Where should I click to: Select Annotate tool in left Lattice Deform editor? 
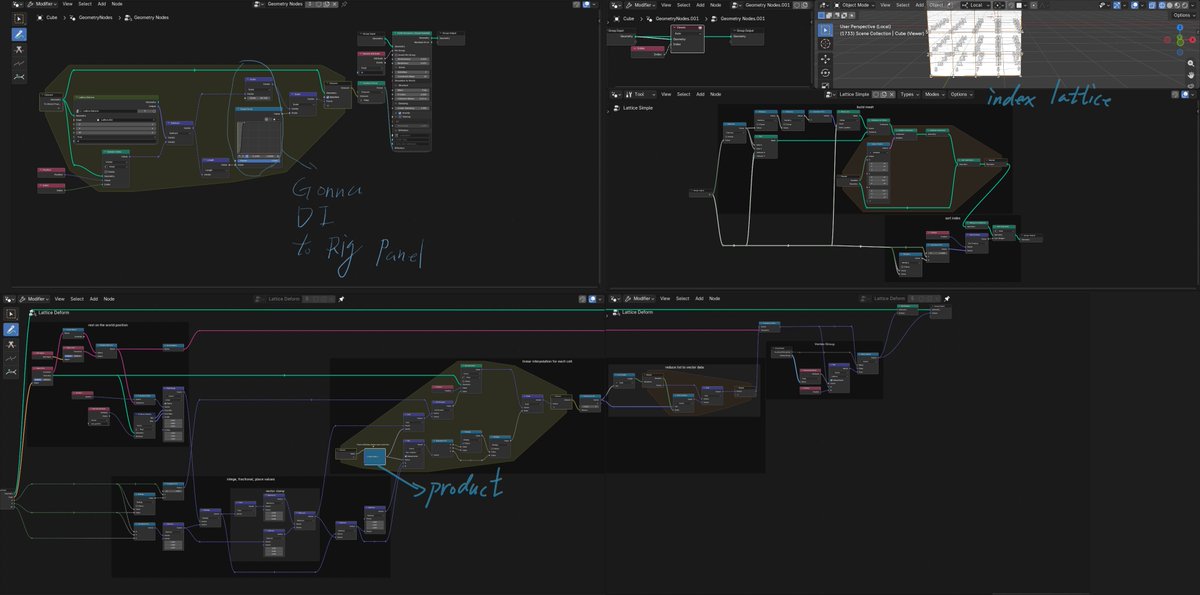tap(11, 329)
